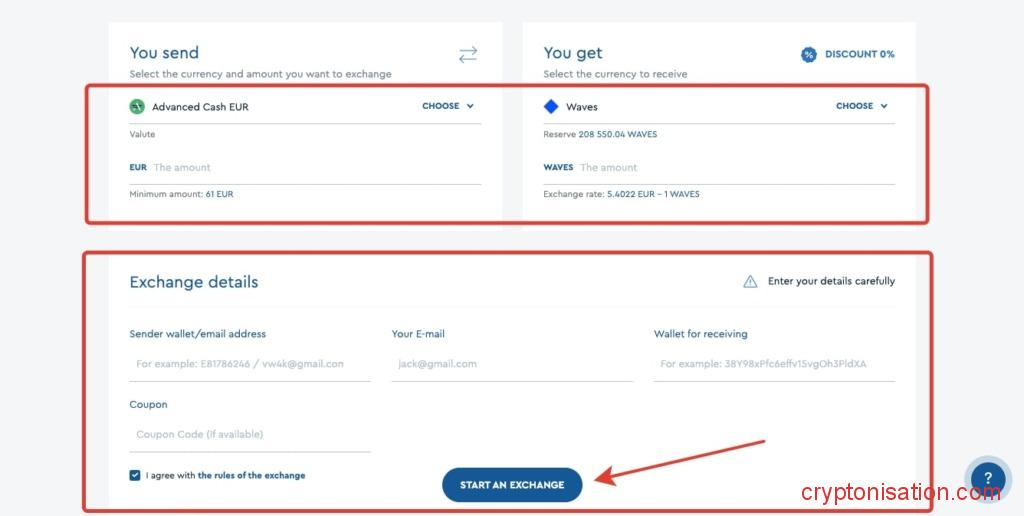
Task: Focus the Your E-mail input field
Action: (x=512, y=364)
